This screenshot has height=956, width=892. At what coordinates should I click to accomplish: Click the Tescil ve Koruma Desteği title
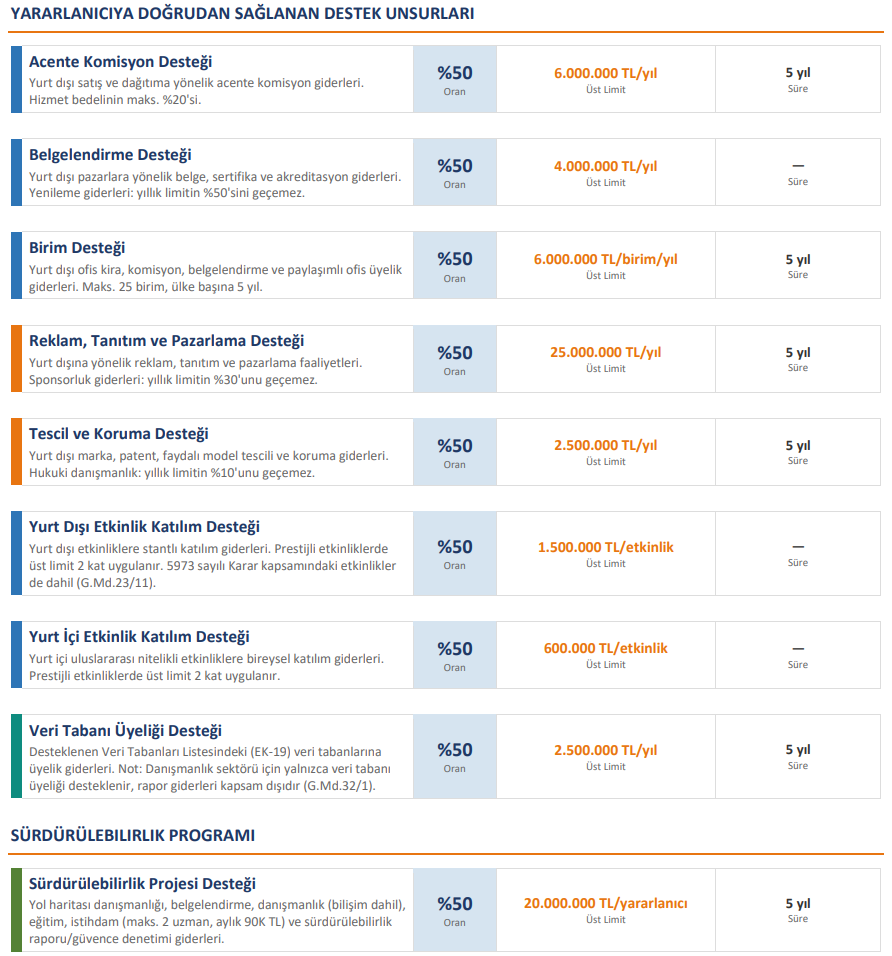[x=118, y=434]
